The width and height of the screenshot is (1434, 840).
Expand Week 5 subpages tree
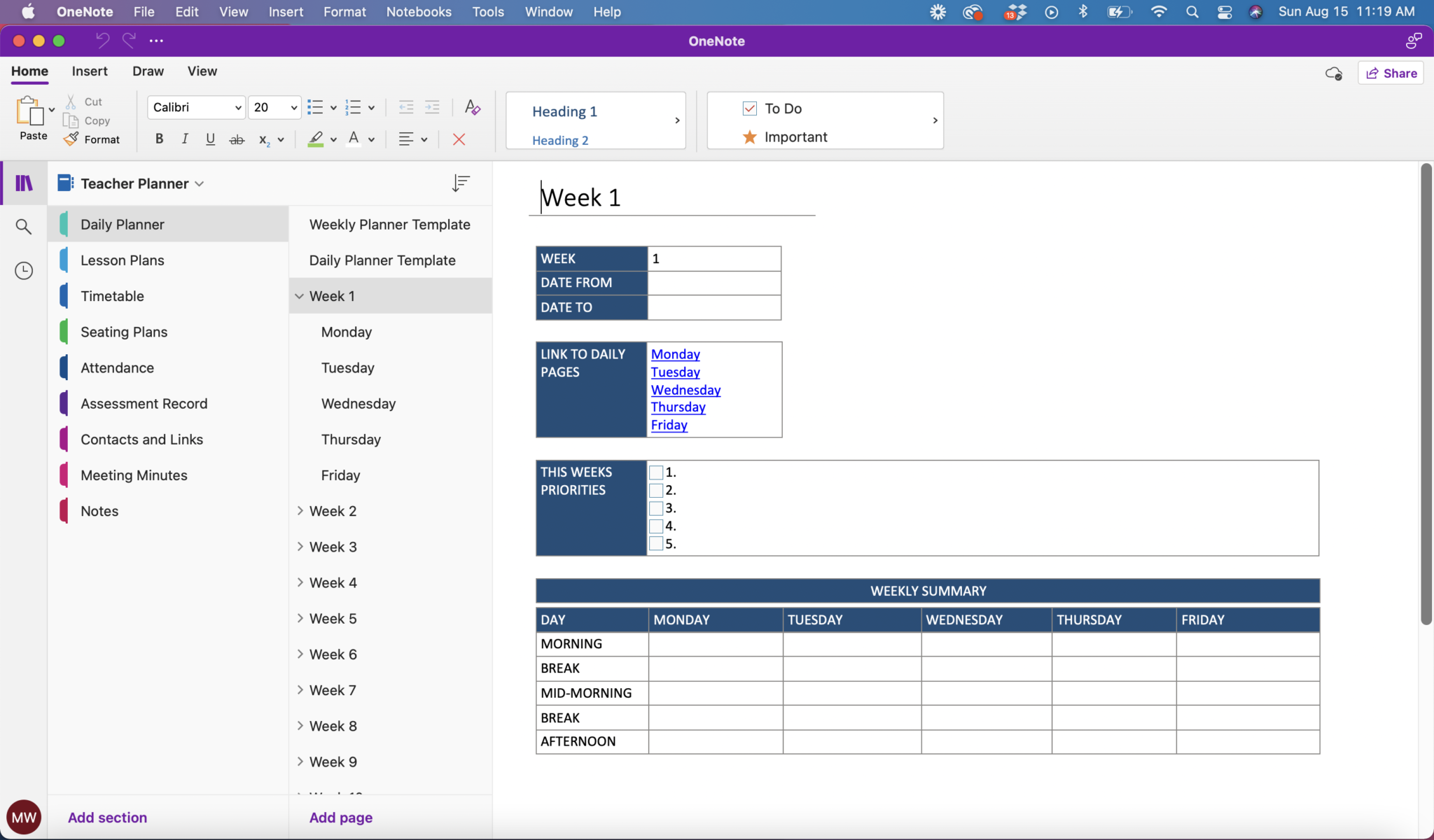coord(299,618)
